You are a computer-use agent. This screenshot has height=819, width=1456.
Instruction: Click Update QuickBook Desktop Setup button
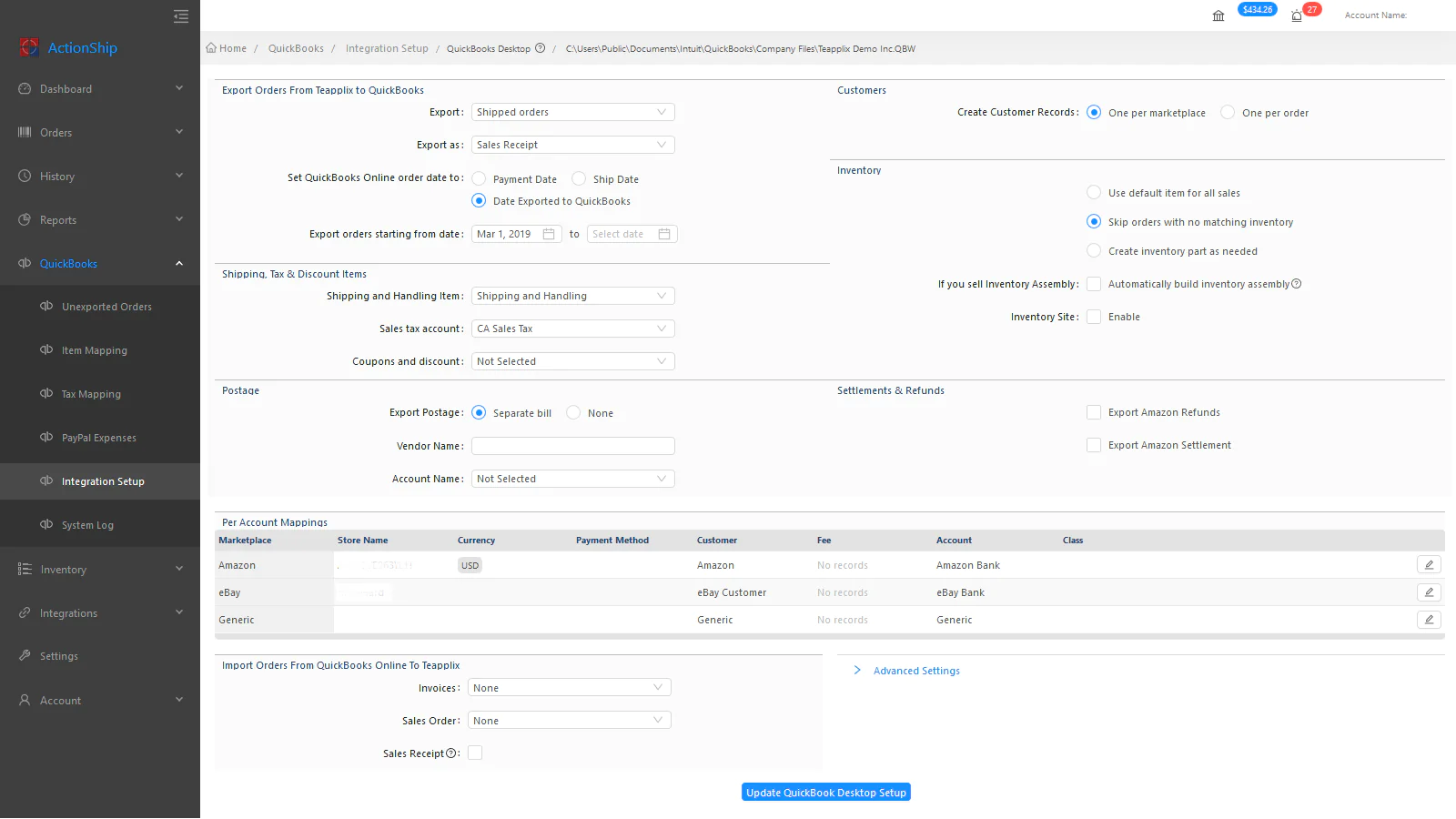click(826, 793)
